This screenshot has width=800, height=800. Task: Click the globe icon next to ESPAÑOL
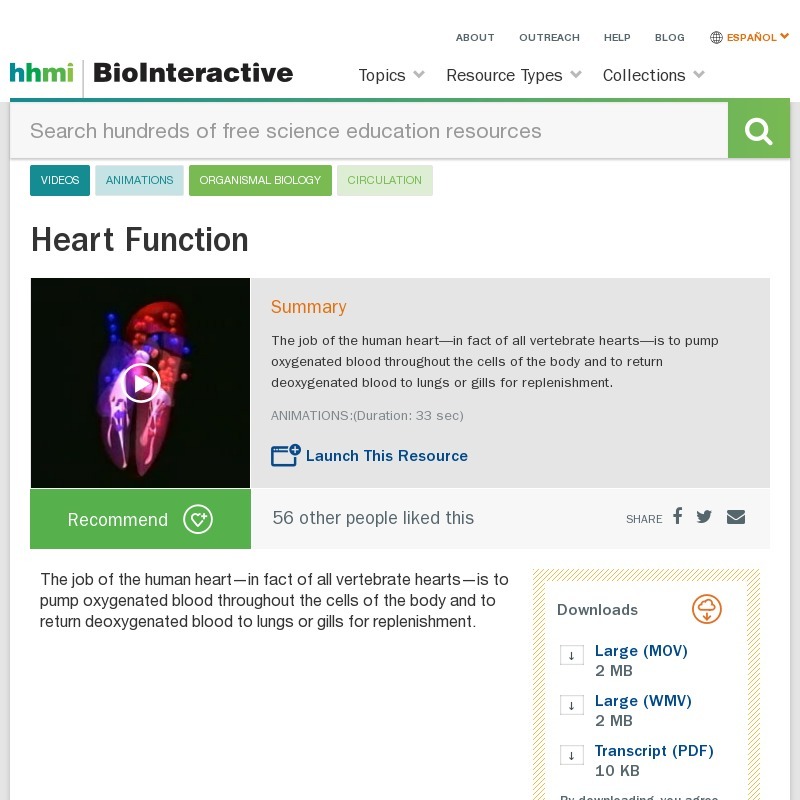716,37
